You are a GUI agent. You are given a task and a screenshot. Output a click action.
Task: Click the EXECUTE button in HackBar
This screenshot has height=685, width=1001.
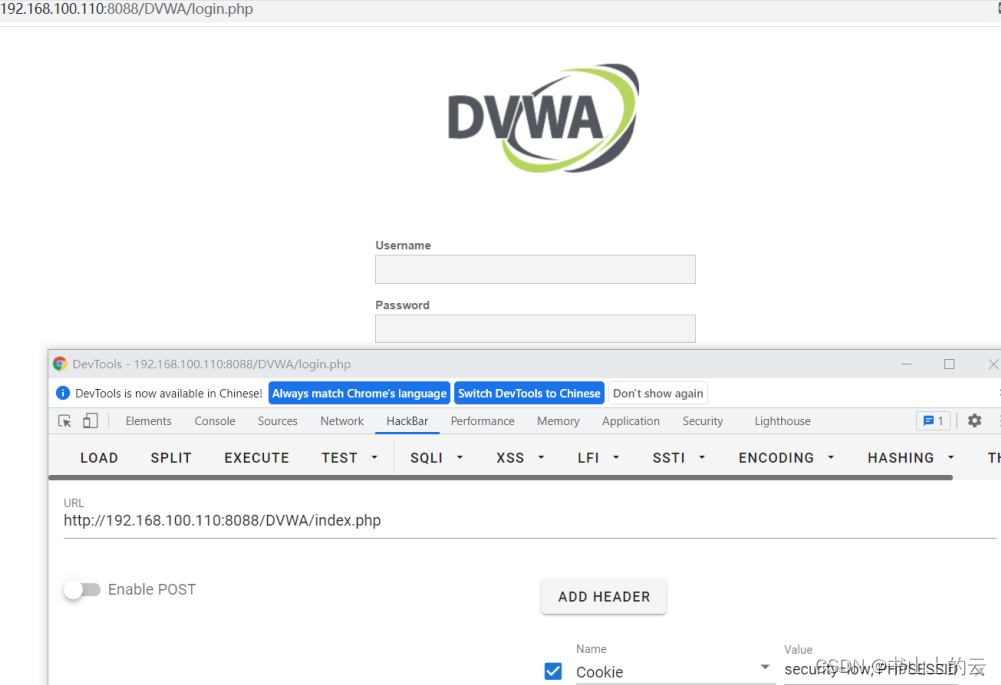[257, 458]
